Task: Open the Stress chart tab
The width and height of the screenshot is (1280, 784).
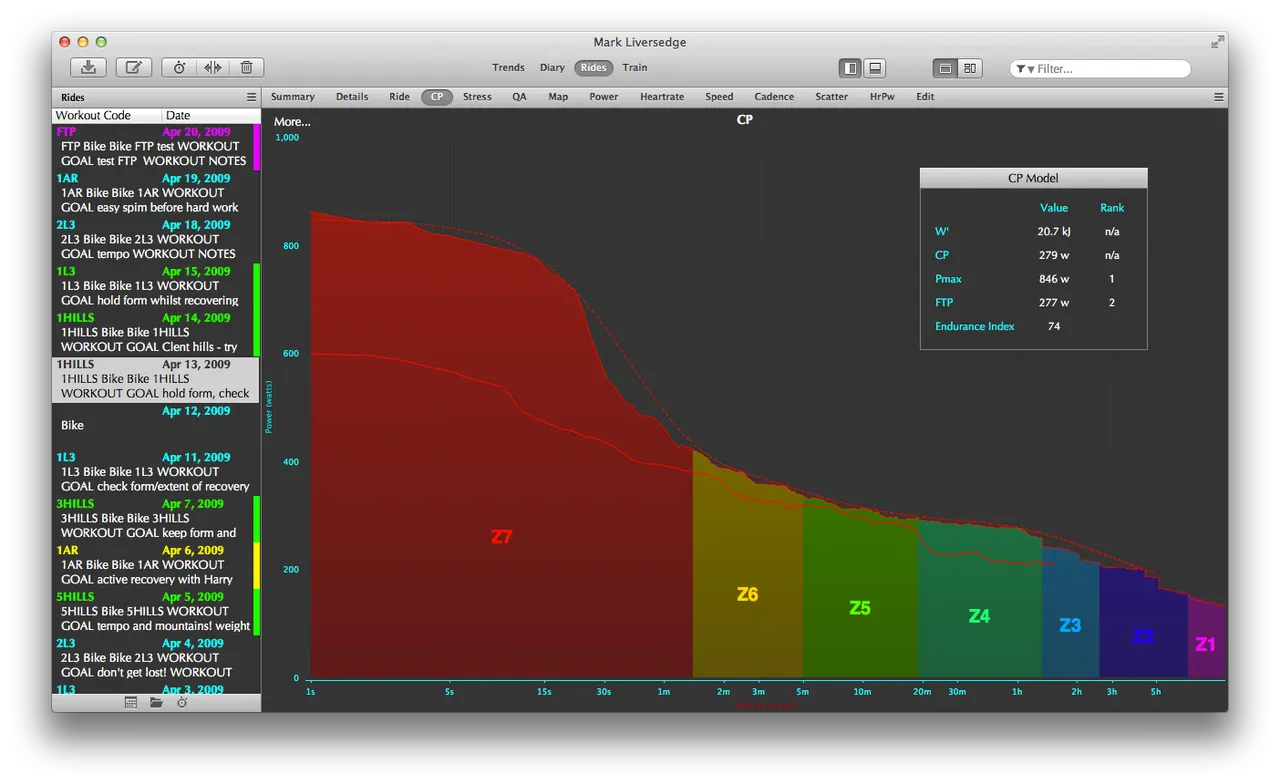Action: click(477, 97)
